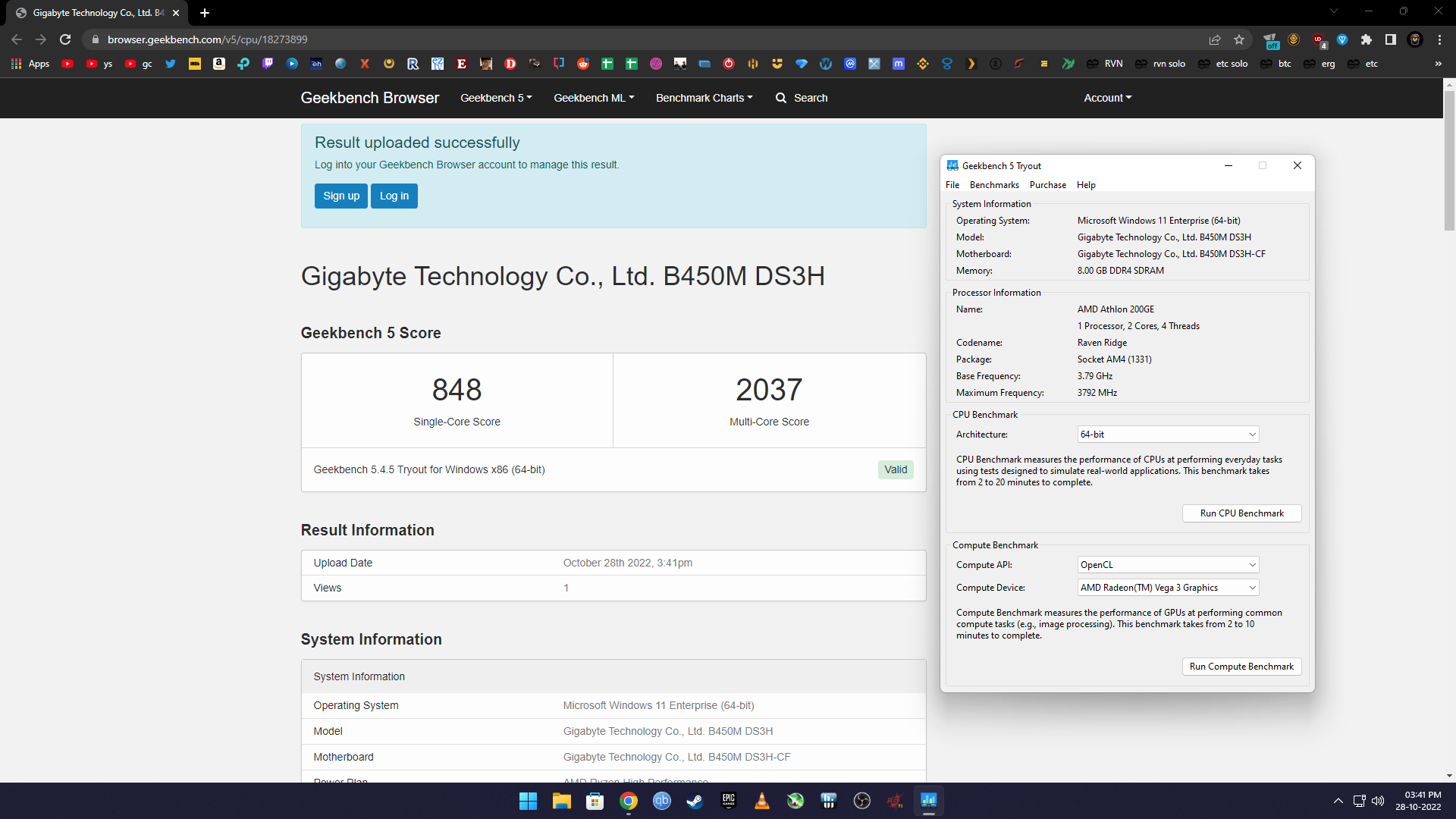Close the Gigabyte Technology browser tab

pos(176,13)
